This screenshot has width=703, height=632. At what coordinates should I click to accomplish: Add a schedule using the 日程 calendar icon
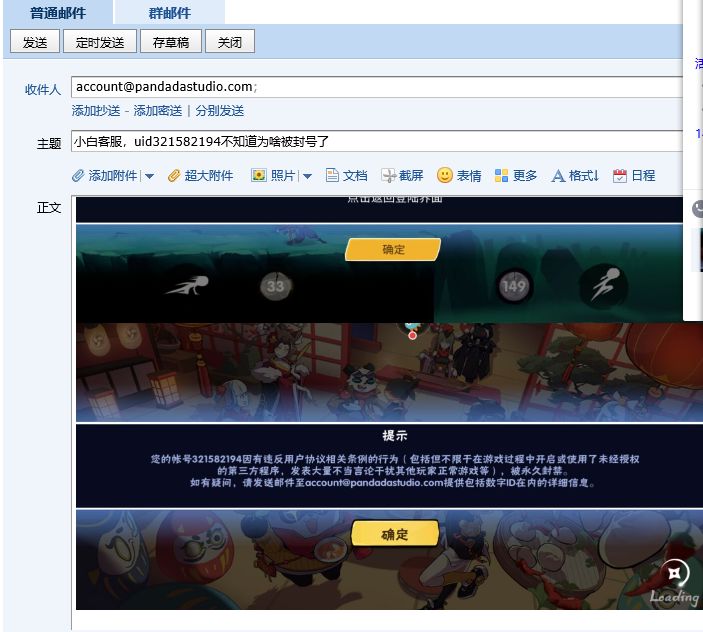(x=620, y=176)
